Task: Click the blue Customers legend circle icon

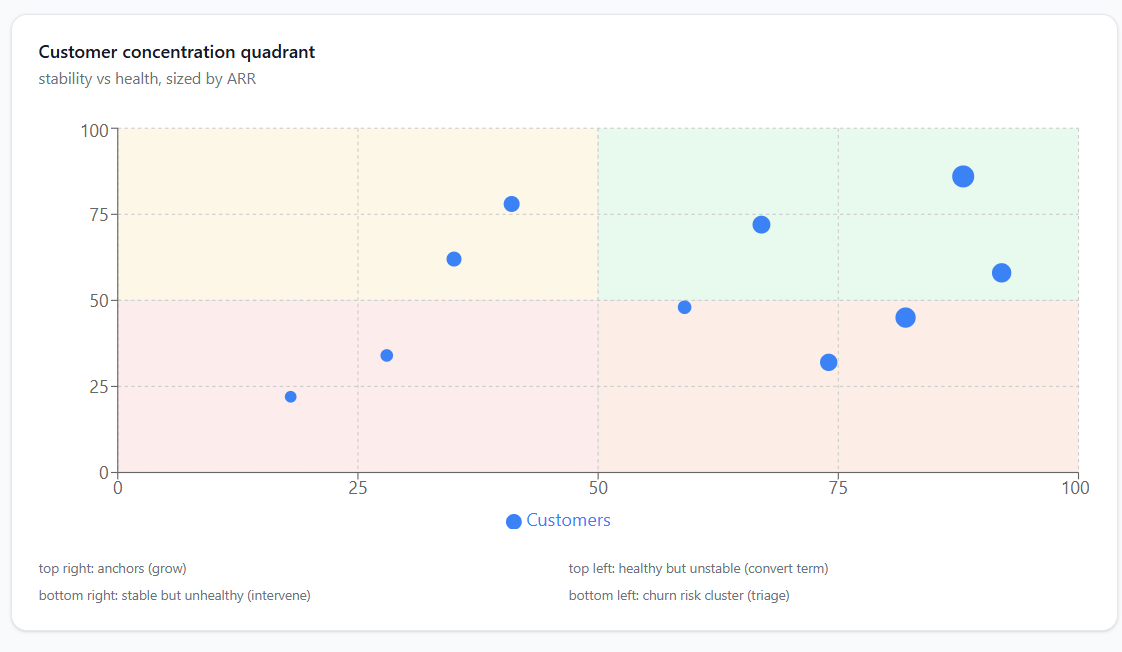Action: (x=514, y=521)
